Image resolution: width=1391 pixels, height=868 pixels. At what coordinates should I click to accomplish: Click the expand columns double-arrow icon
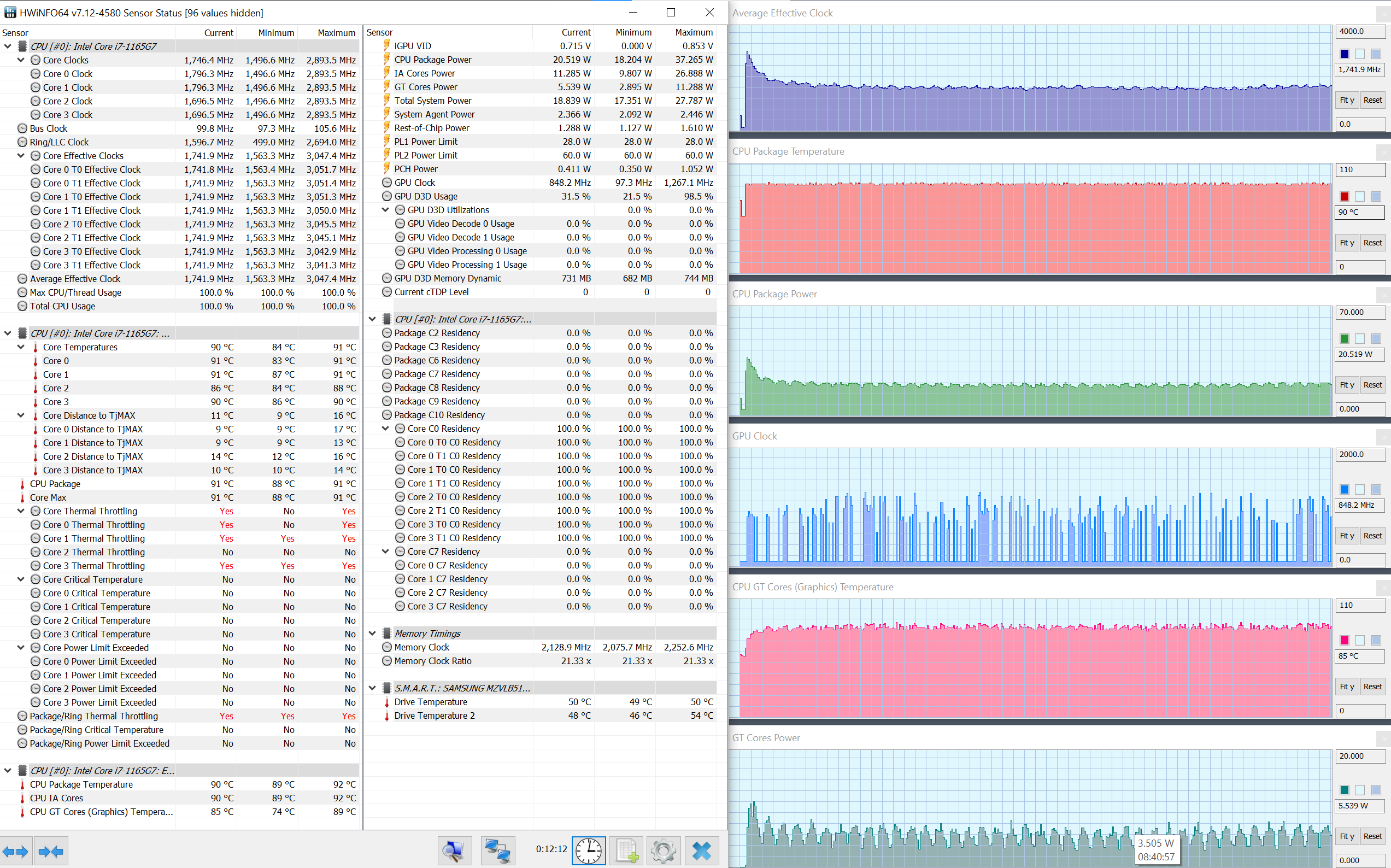(x=15, y=852)
